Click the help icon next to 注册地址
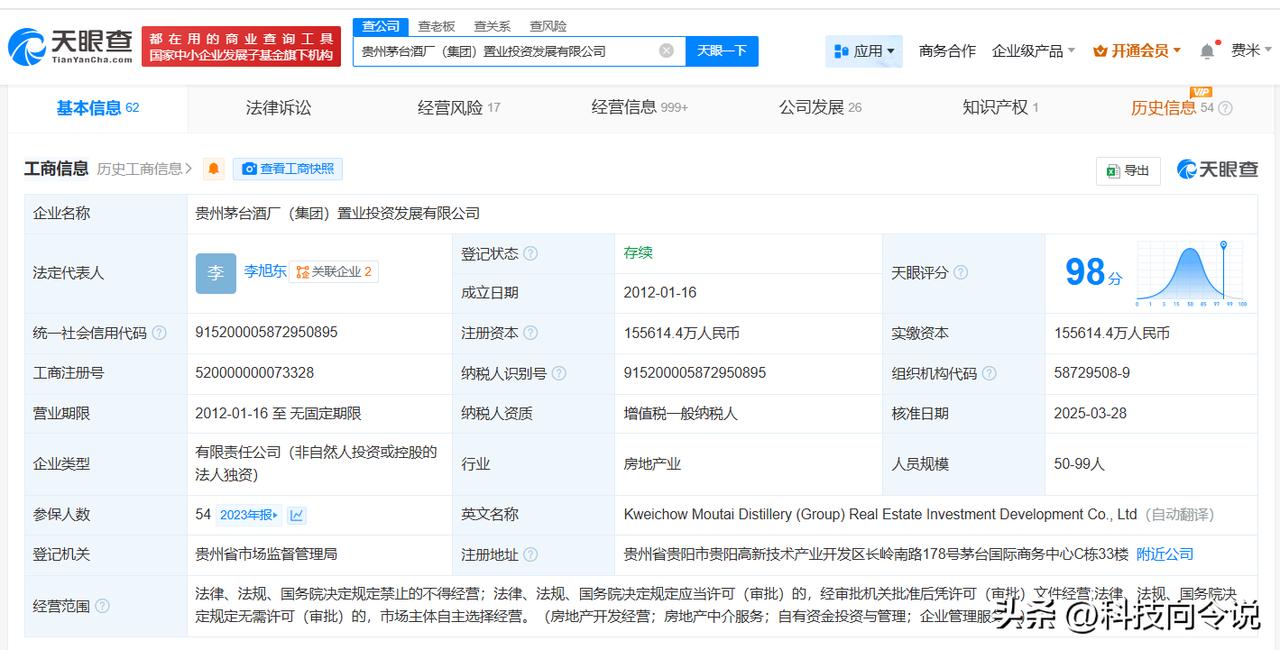1280x650 pixels. 531,554
